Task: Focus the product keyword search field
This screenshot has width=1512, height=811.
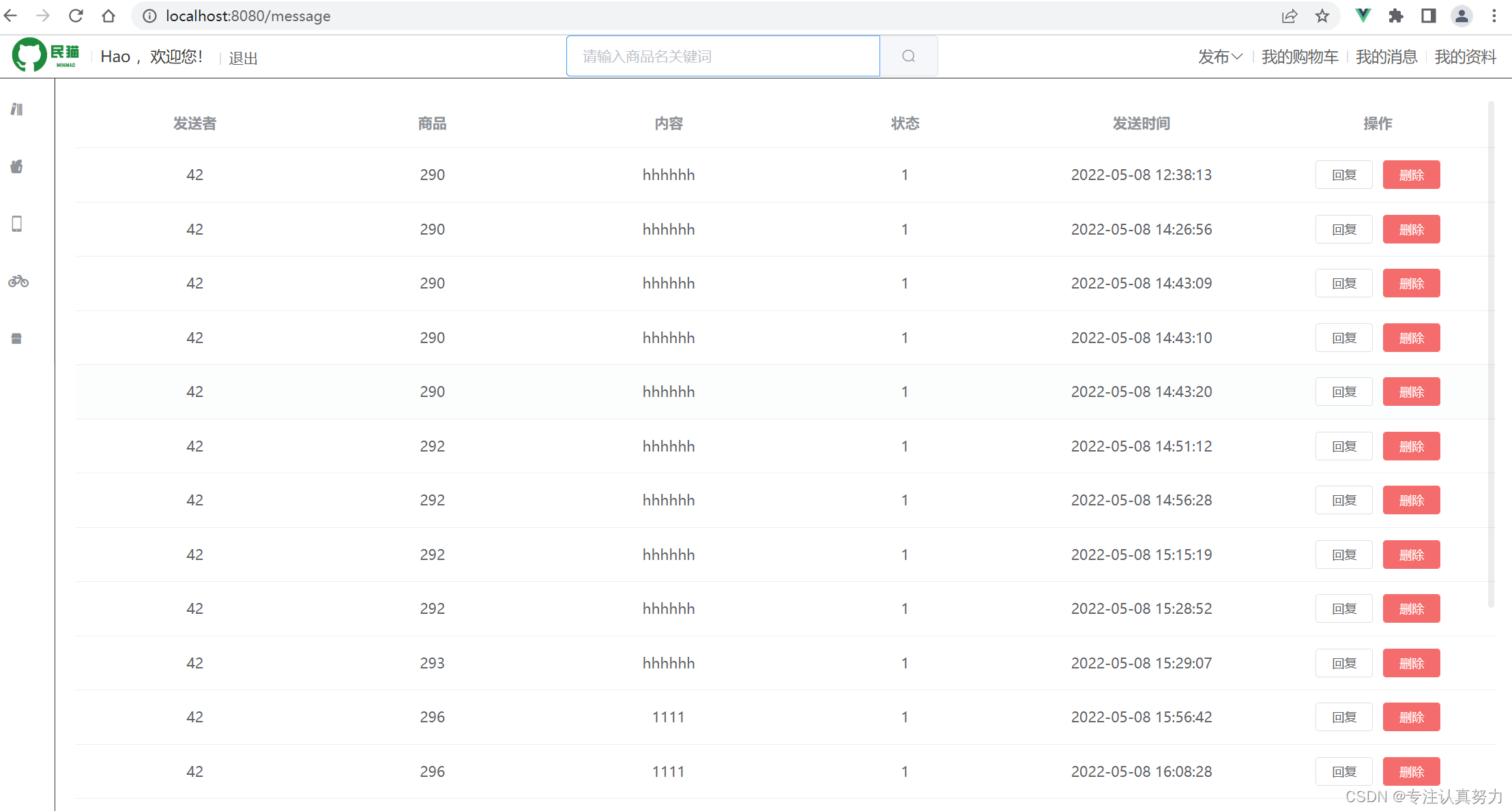Action: tap(723, 56)
